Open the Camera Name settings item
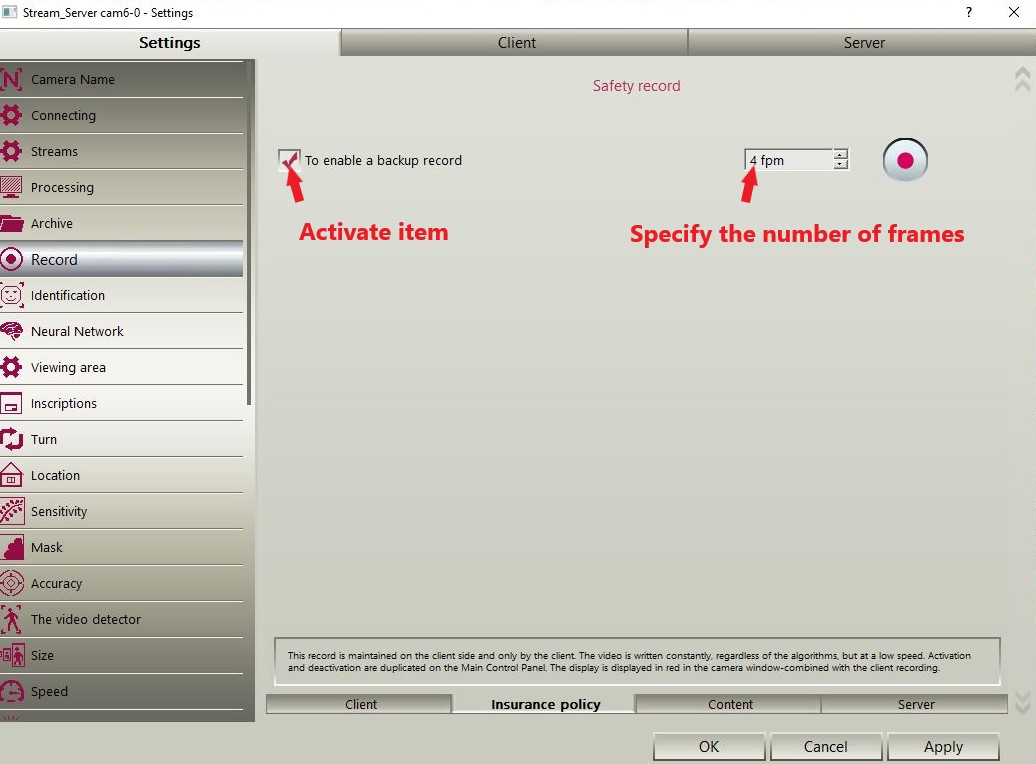The height and width of the screenshot is (764, 1036). (x=122, y=79)
